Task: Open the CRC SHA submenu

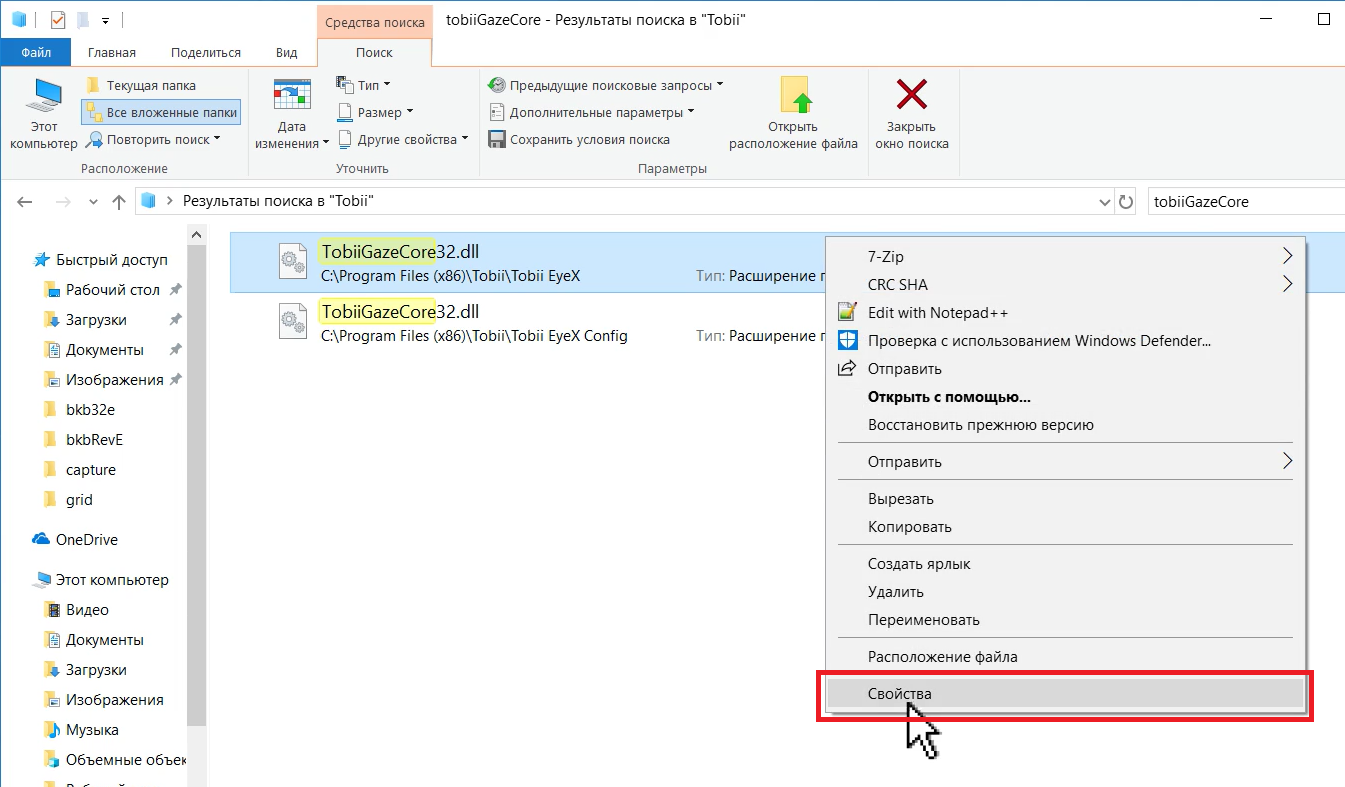Action: pos(1067,285)
